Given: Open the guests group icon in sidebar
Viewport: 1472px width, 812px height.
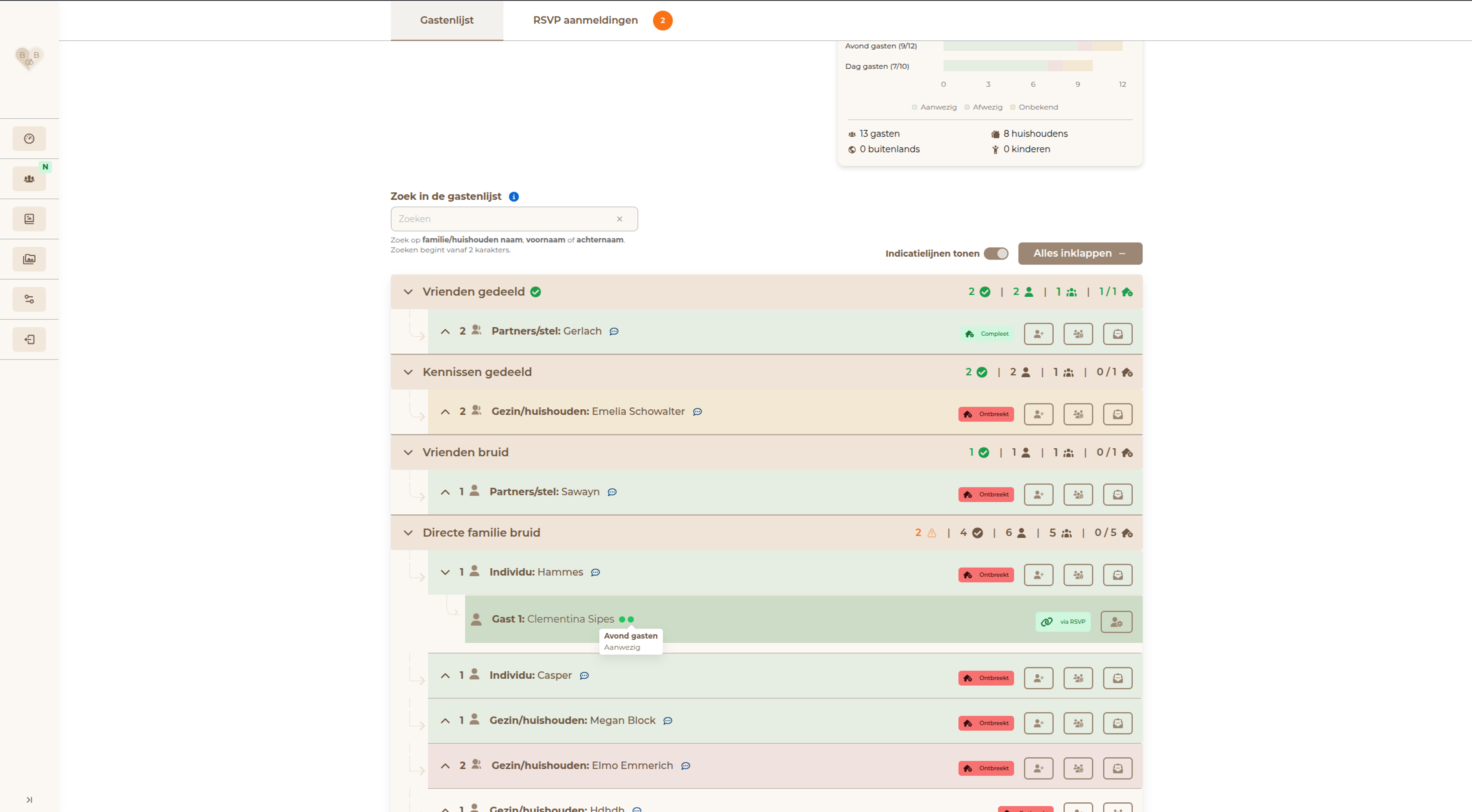Looking at the screenshot, I should 29,179.
